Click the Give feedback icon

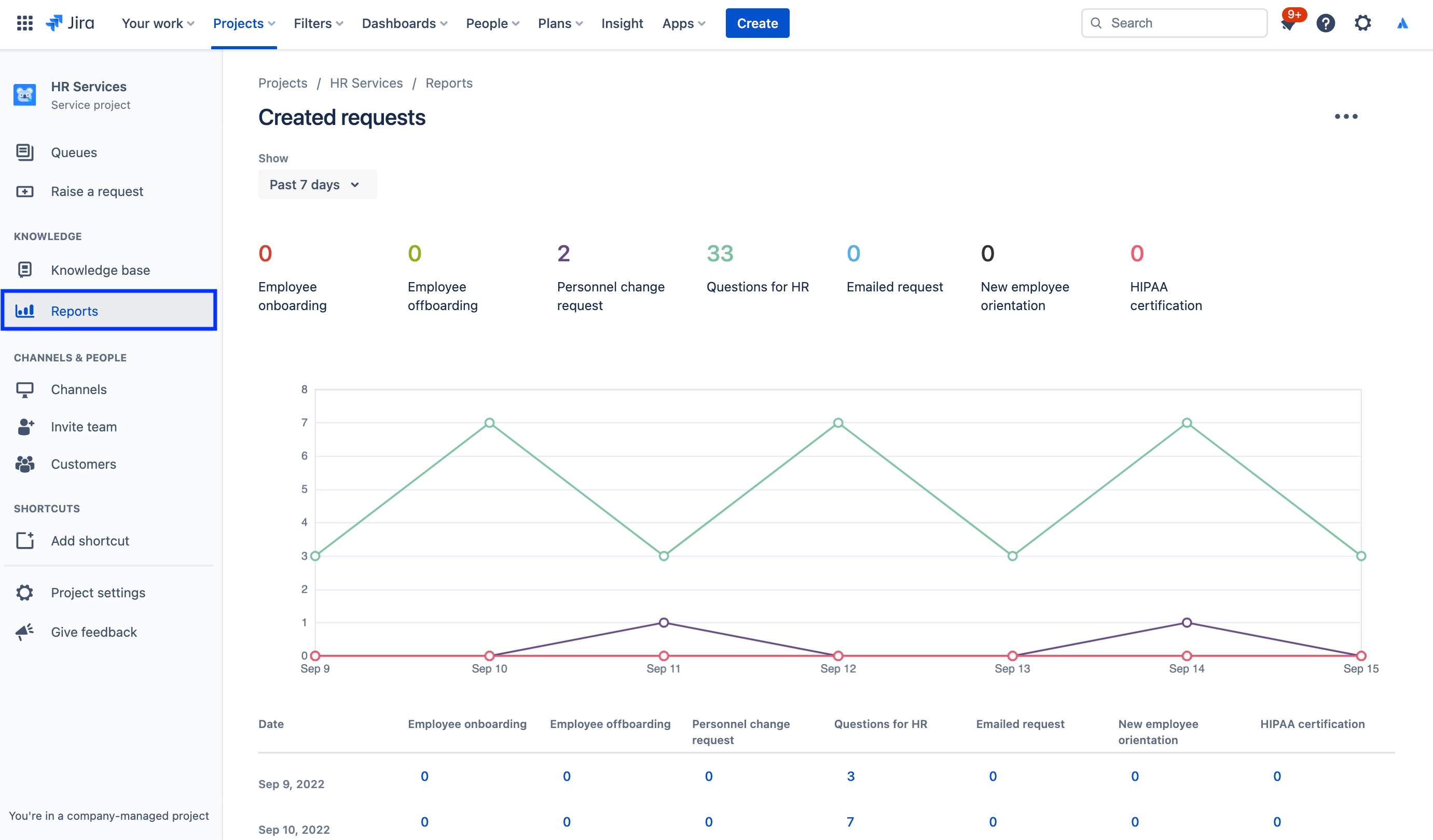24,632
